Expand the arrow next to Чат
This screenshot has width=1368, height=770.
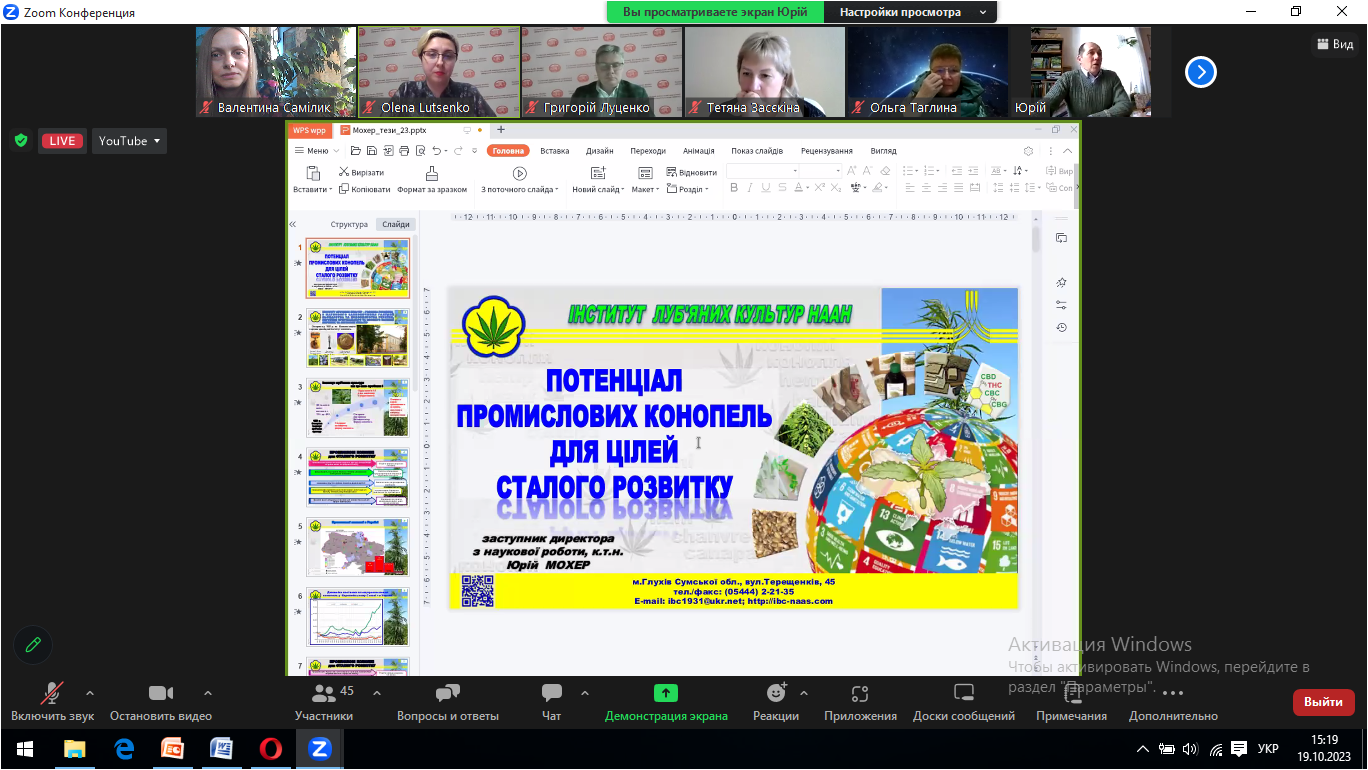(585, 692)
